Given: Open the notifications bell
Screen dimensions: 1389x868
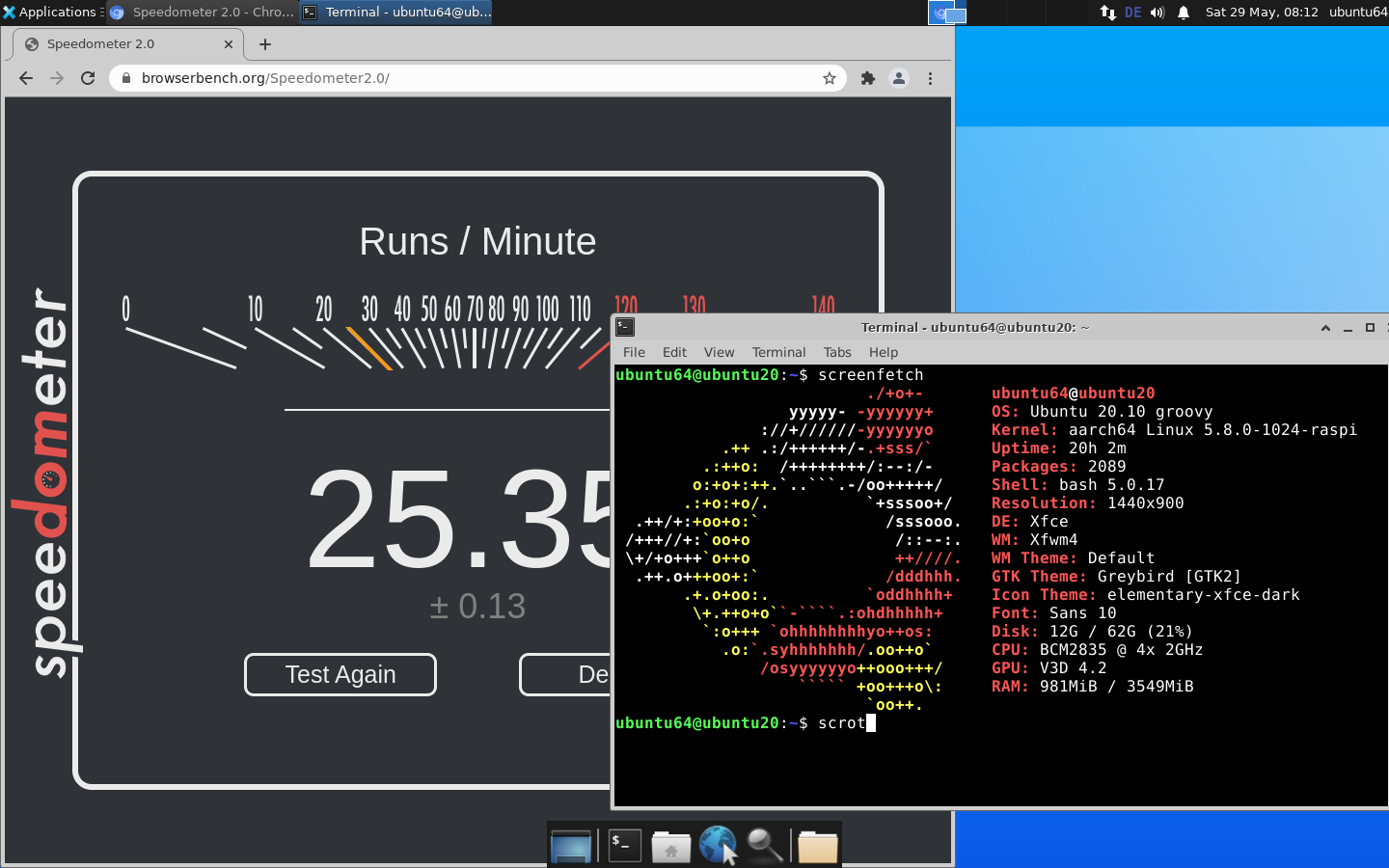Looking at the screenshot, I should tap(1184, 13).
